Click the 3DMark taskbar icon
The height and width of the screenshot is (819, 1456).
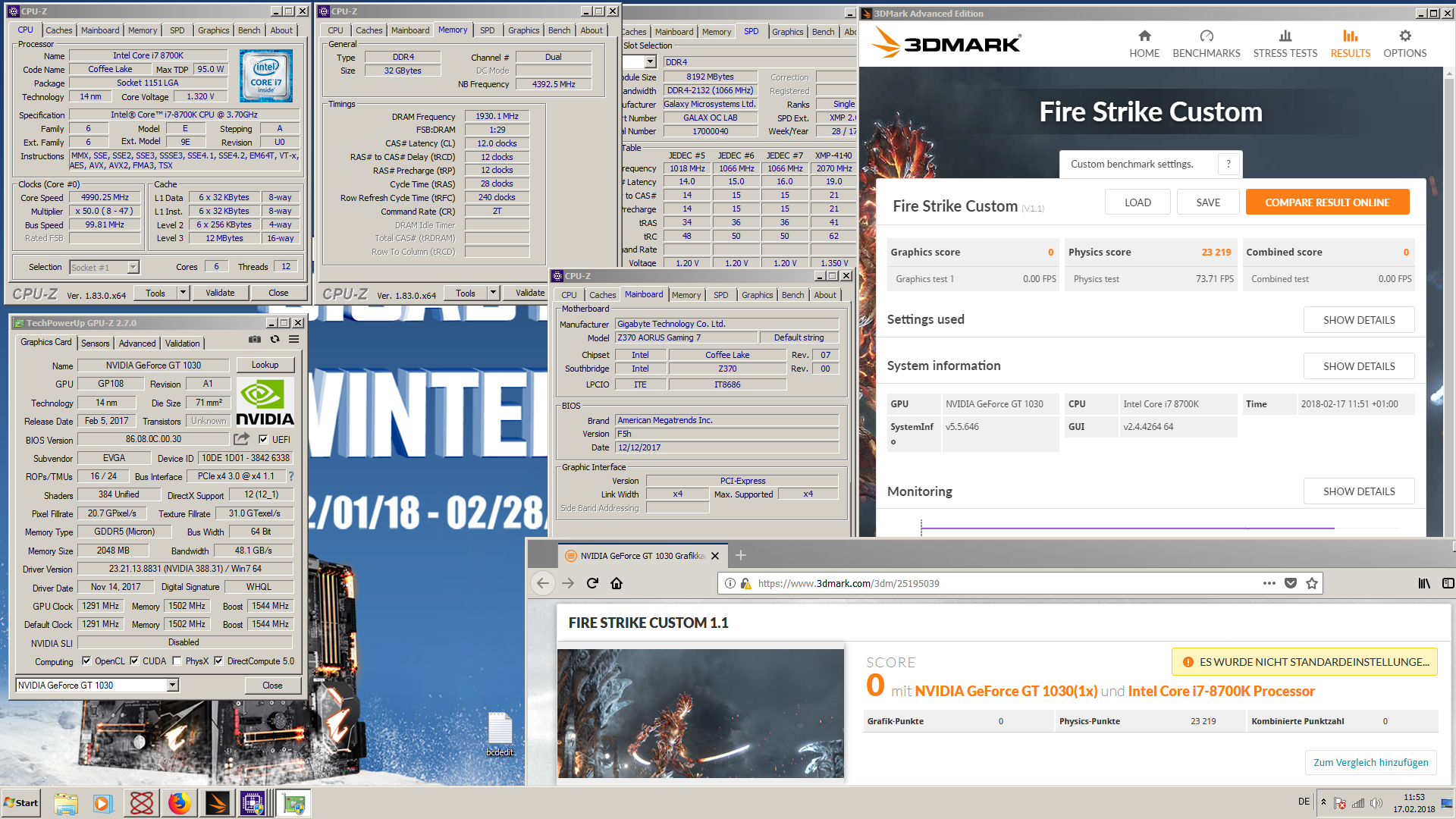[x=217, y=803]
